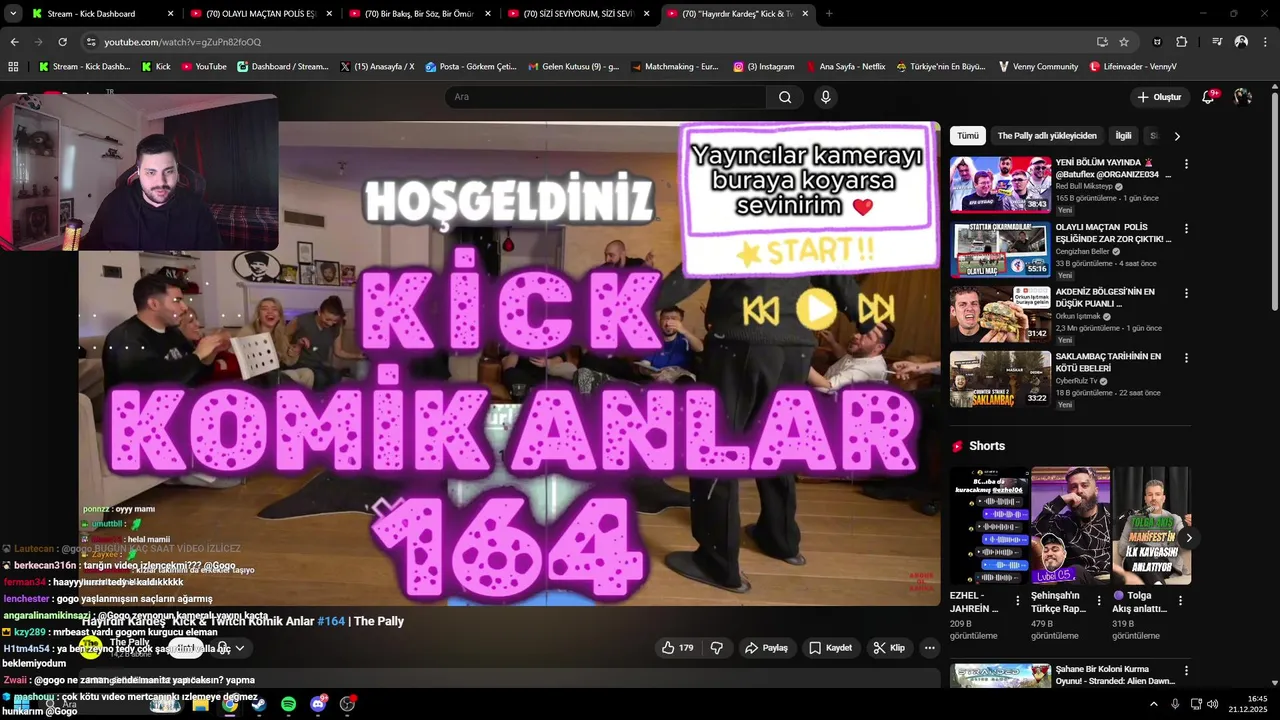This screenshot has height=720, width=1280.
Task: Open the apps grid in bookmarks bar
Action: (13, 67)
